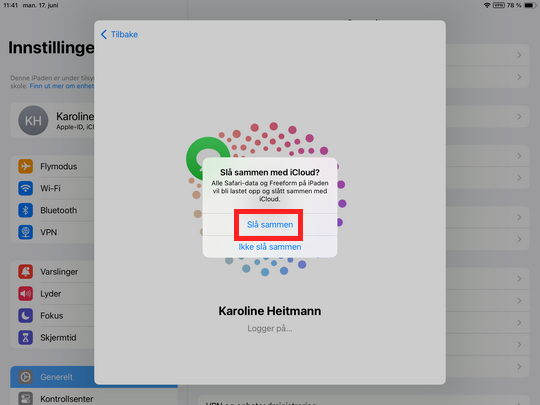This screenshot has width=540, height=405.
Task: Open Wi-Fi settings row
Action: point(52,188)
